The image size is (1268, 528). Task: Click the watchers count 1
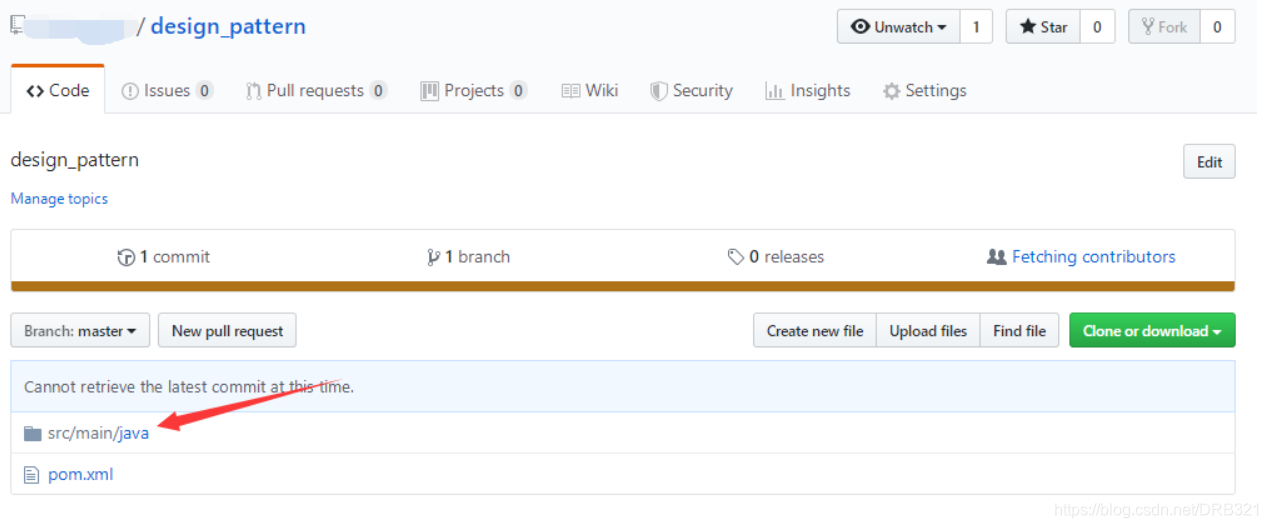976,27
